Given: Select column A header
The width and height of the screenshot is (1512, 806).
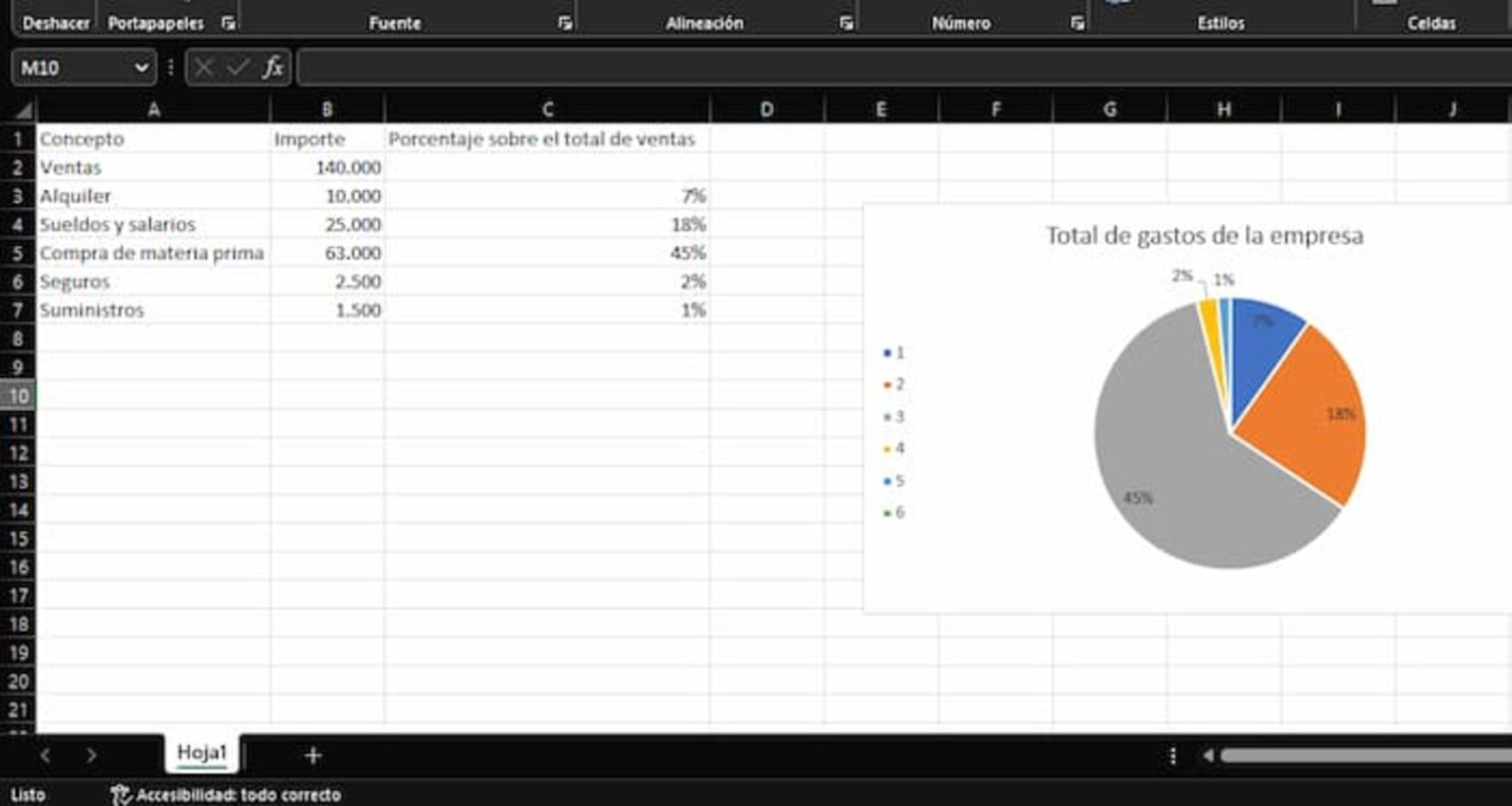Looking at the screenshot, I should (x=153, y=109).
